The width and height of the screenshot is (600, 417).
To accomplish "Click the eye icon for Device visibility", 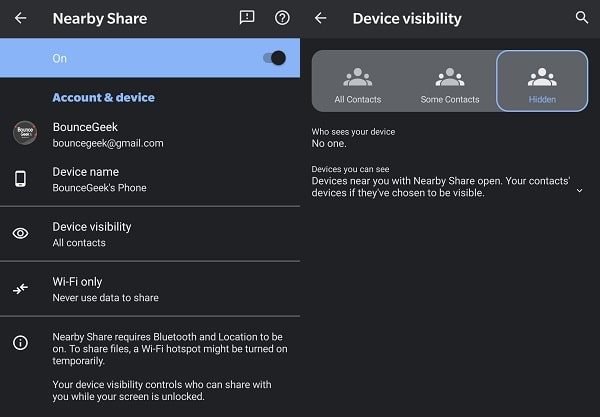I will click(20, 233).
